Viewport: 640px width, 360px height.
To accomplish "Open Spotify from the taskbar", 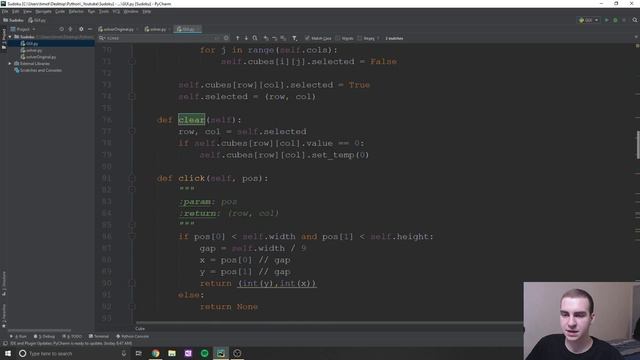I will click(x=204, y=353).
